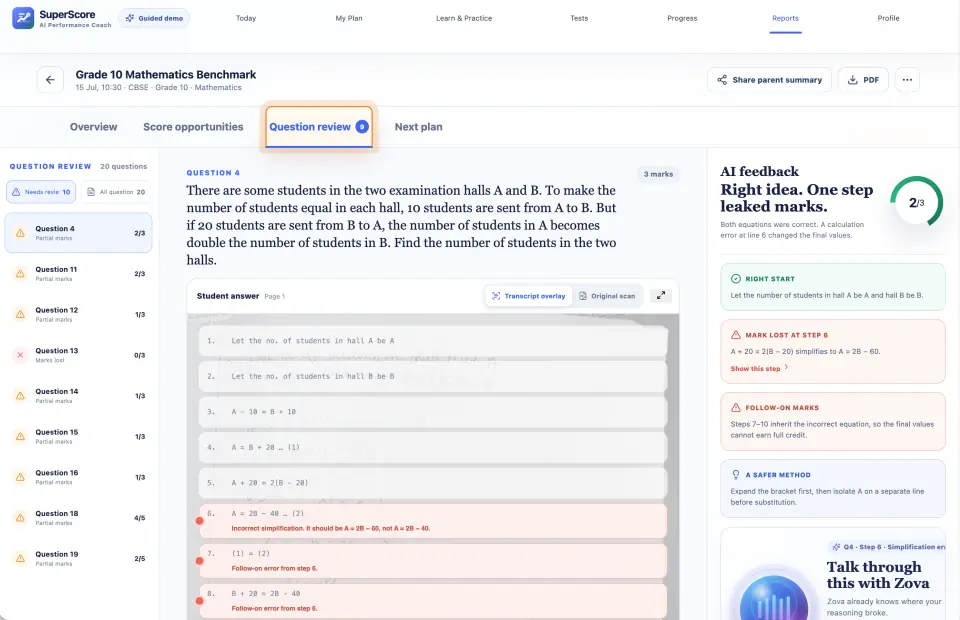Image resolution: width=960 pixels, height=620 pixels.
Task: Switch to the Next plan tab
Action: [418, 127]
